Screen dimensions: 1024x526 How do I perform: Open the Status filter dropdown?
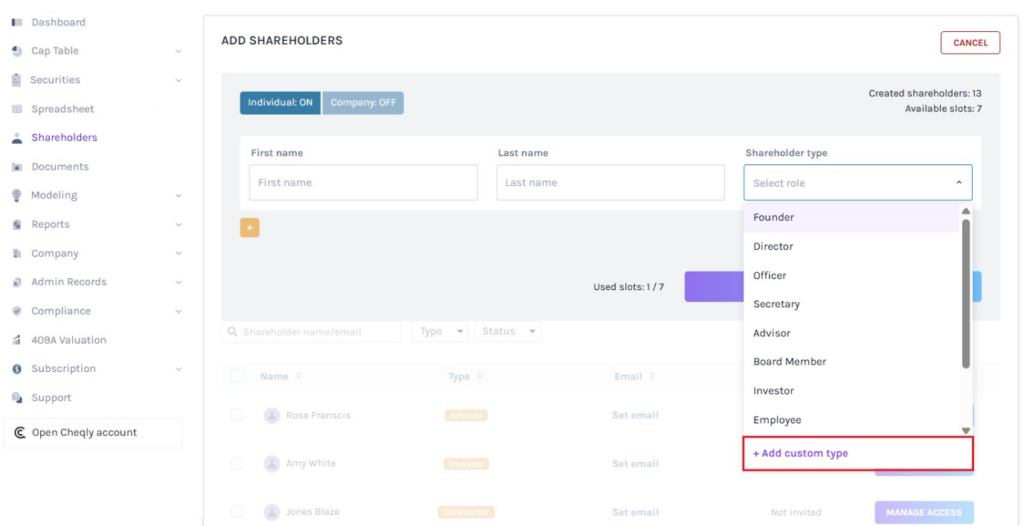(507, 331)
